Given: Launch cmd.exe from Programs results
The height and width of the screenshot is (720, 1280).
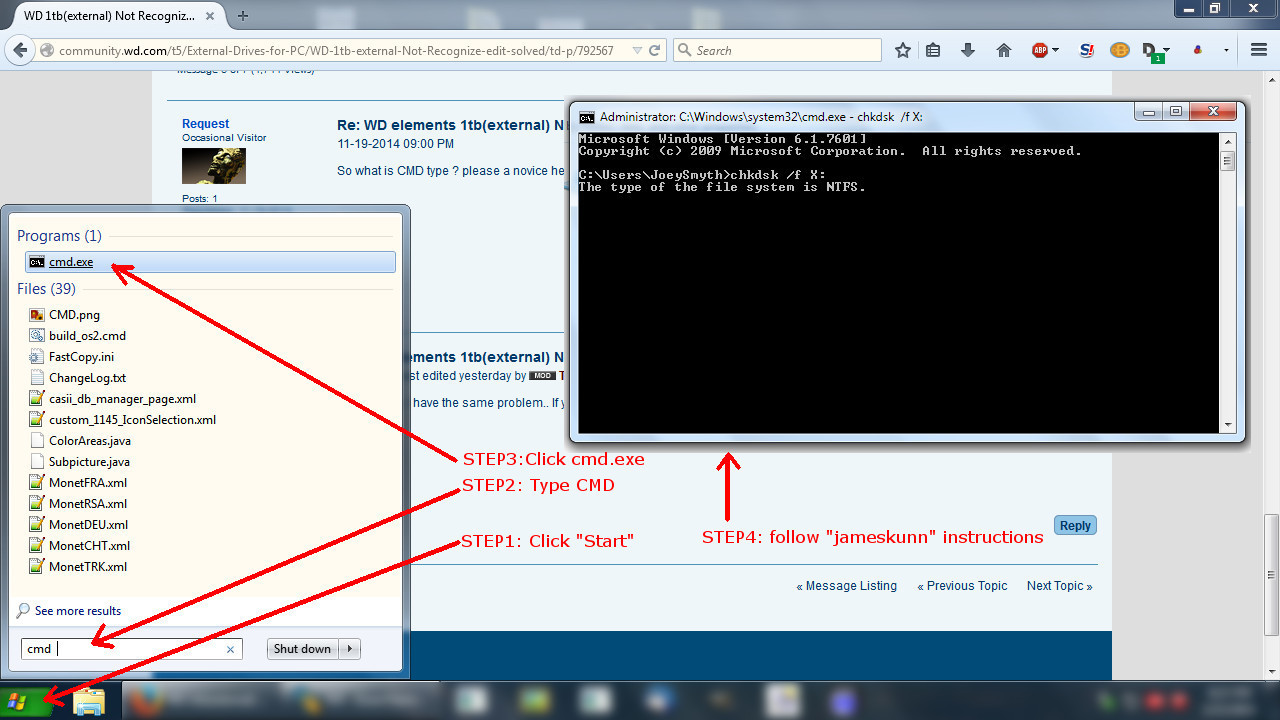Looking at the screenshot, I should pyautogui.click(x=210, y=262).
